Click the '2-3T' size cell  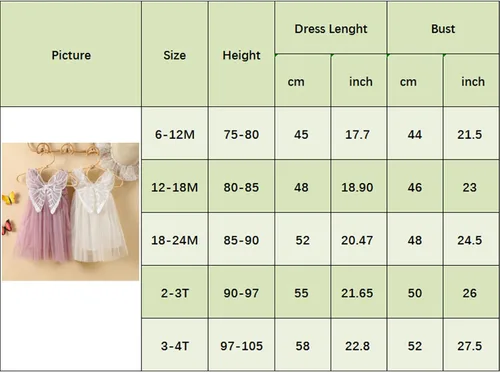point(175,293)
